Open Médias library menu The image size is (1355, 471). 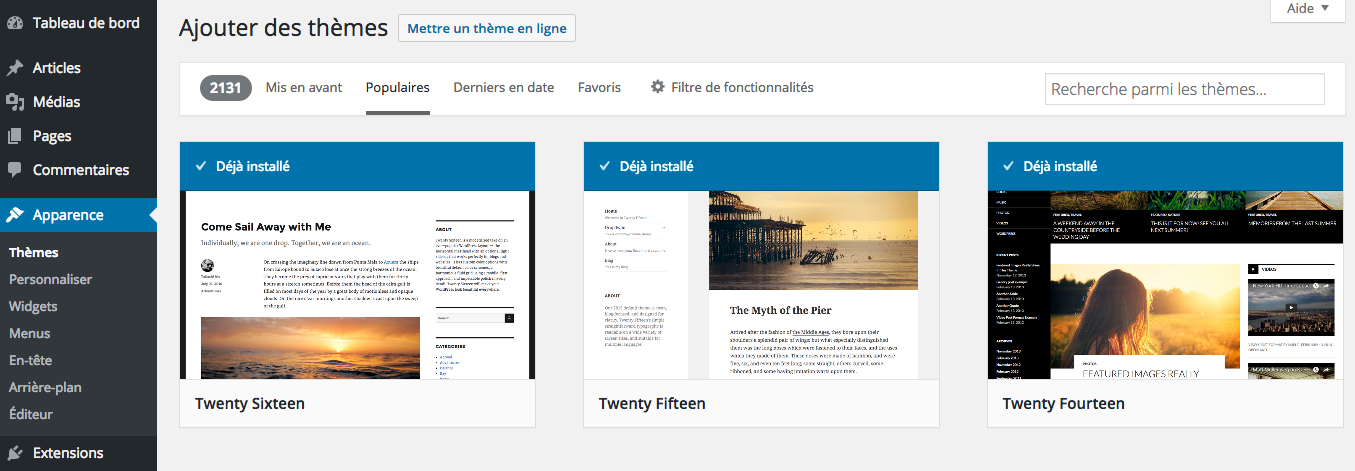(78, 102)
